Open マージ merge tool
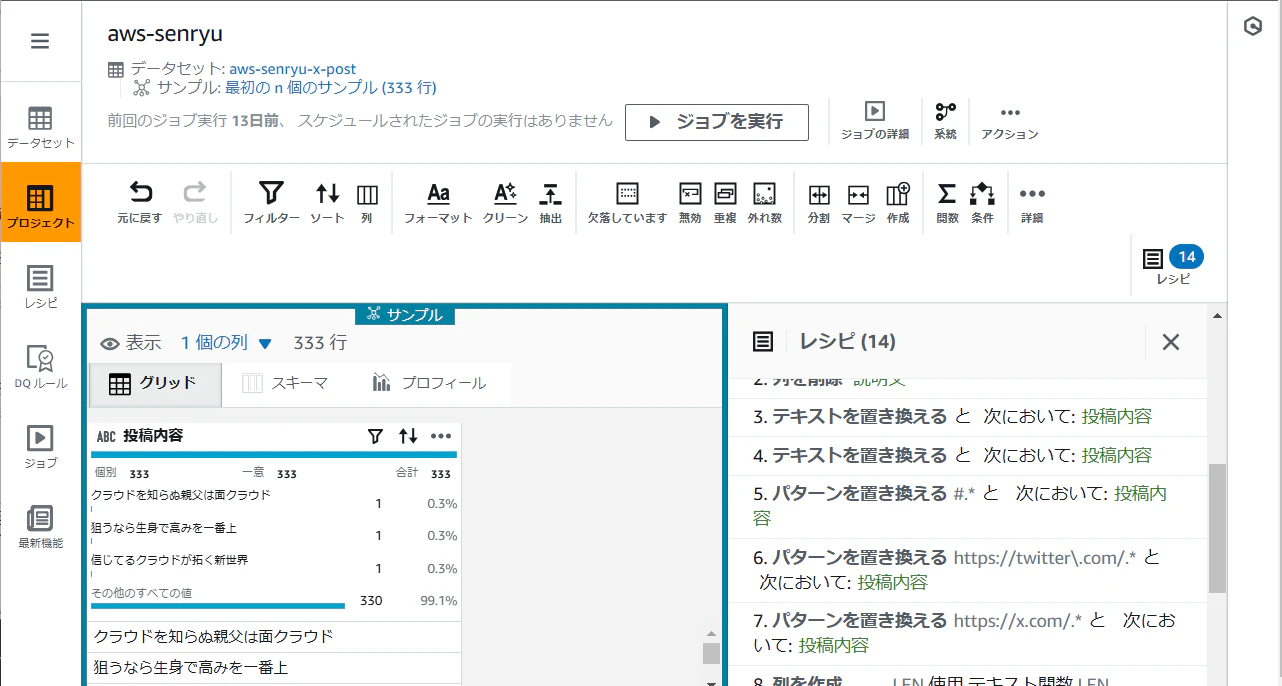1282x686 pixels. (858, 202)
